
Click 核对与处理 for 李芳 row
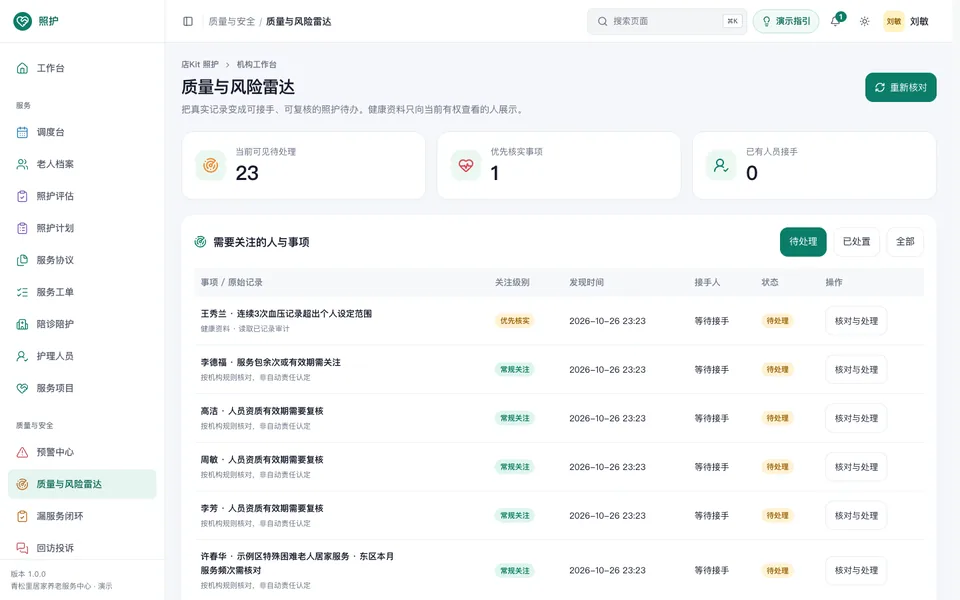pyautogui.click(x=856, y=516)
